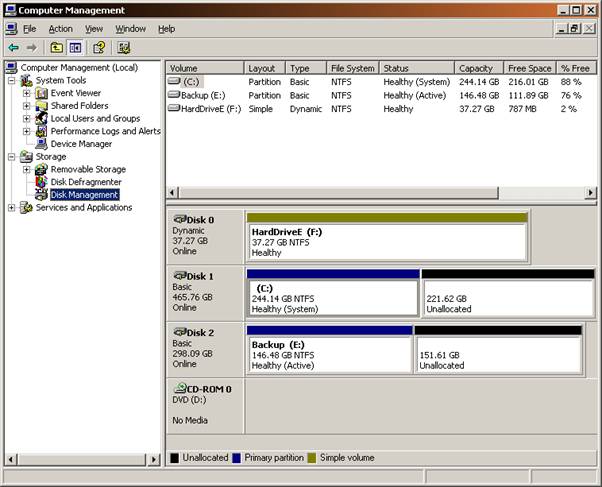The height and width of the screenshot is (487, 602).
Task: Click the Disk 0 drive icon
Action: click(179, 219)
